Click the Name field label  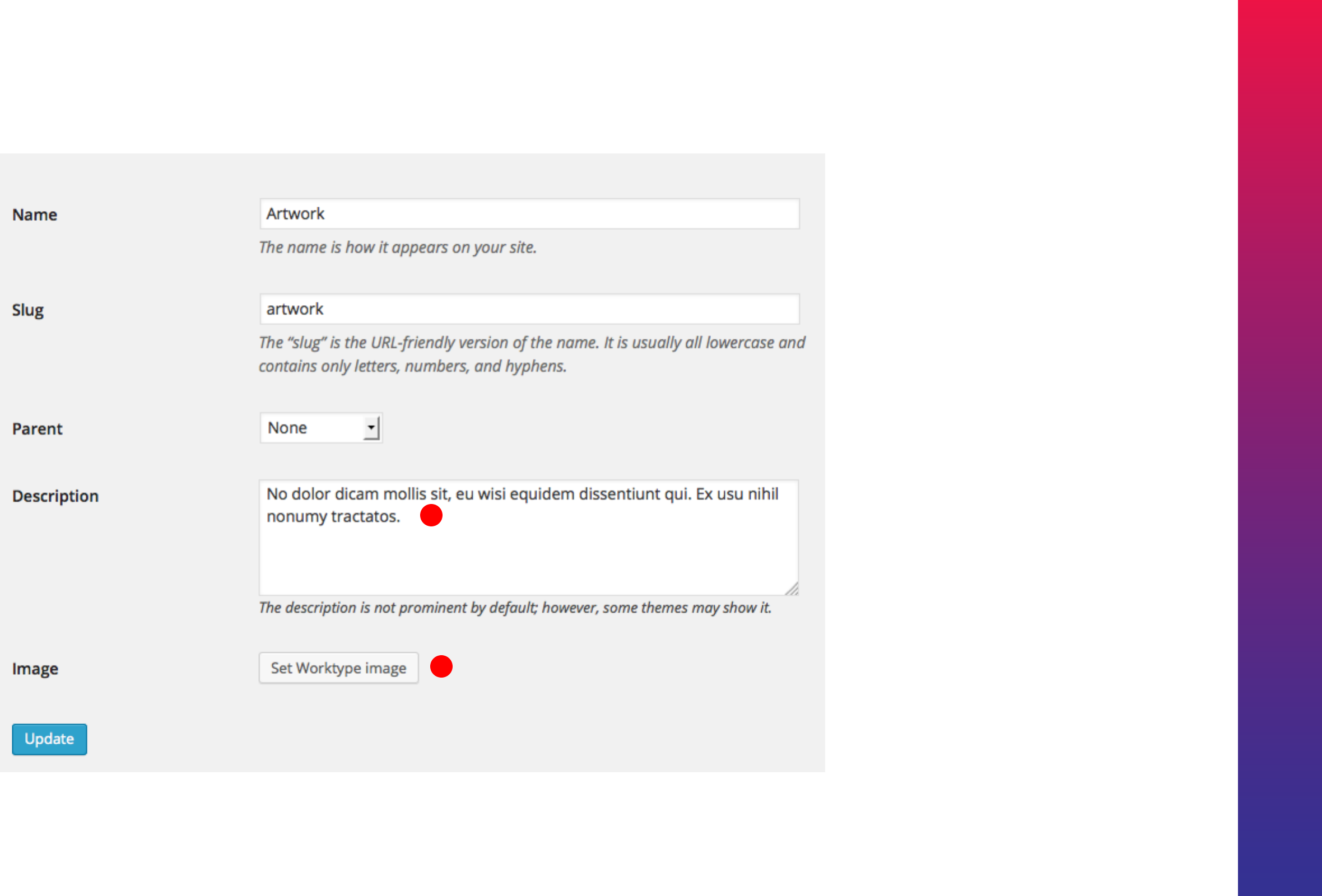(x=35, y=215)
